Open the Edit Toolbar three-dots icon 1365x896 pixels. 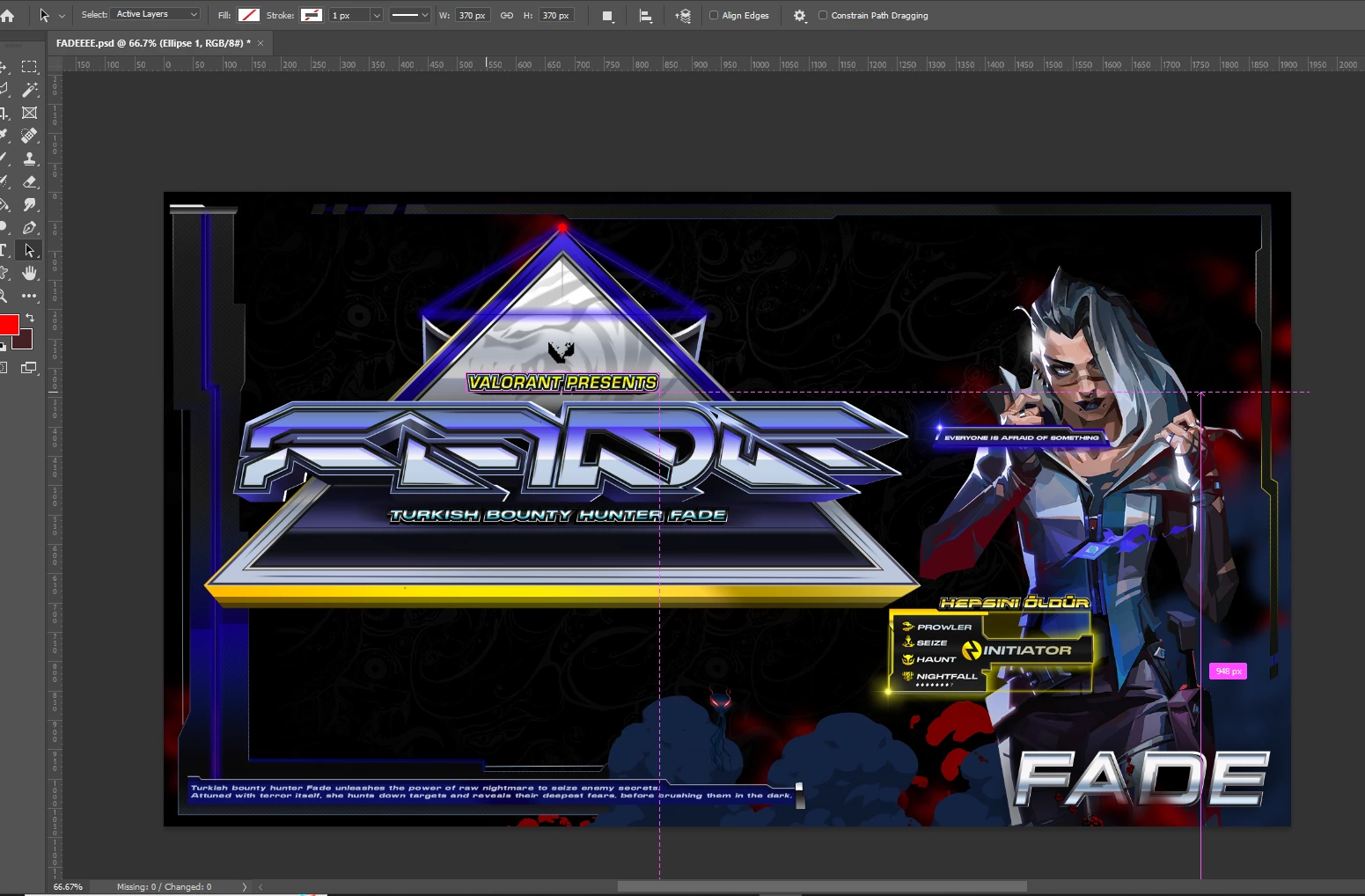[29, 296]
